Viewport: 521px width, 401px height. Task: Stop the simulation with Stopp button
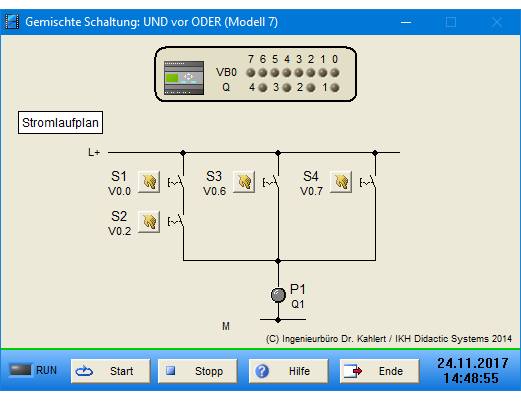click(198, 371)
